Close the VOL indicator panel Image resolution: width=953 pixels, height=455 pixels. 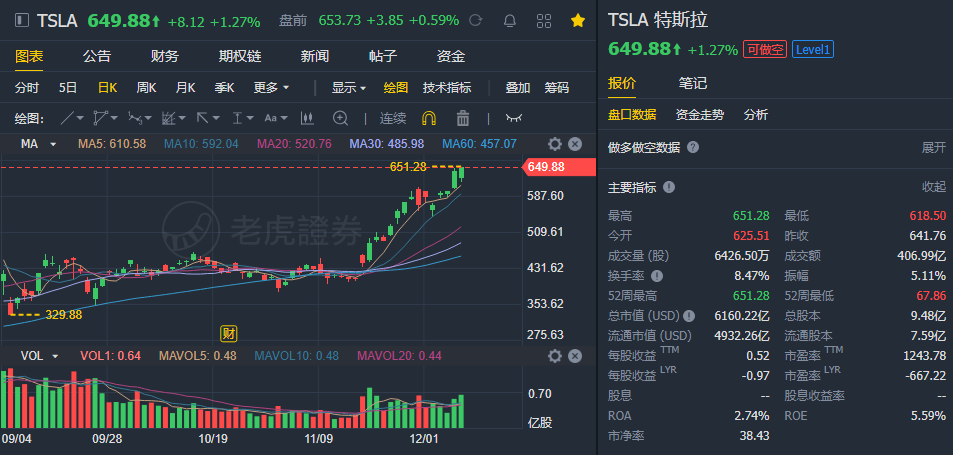(x=575, y=356)
